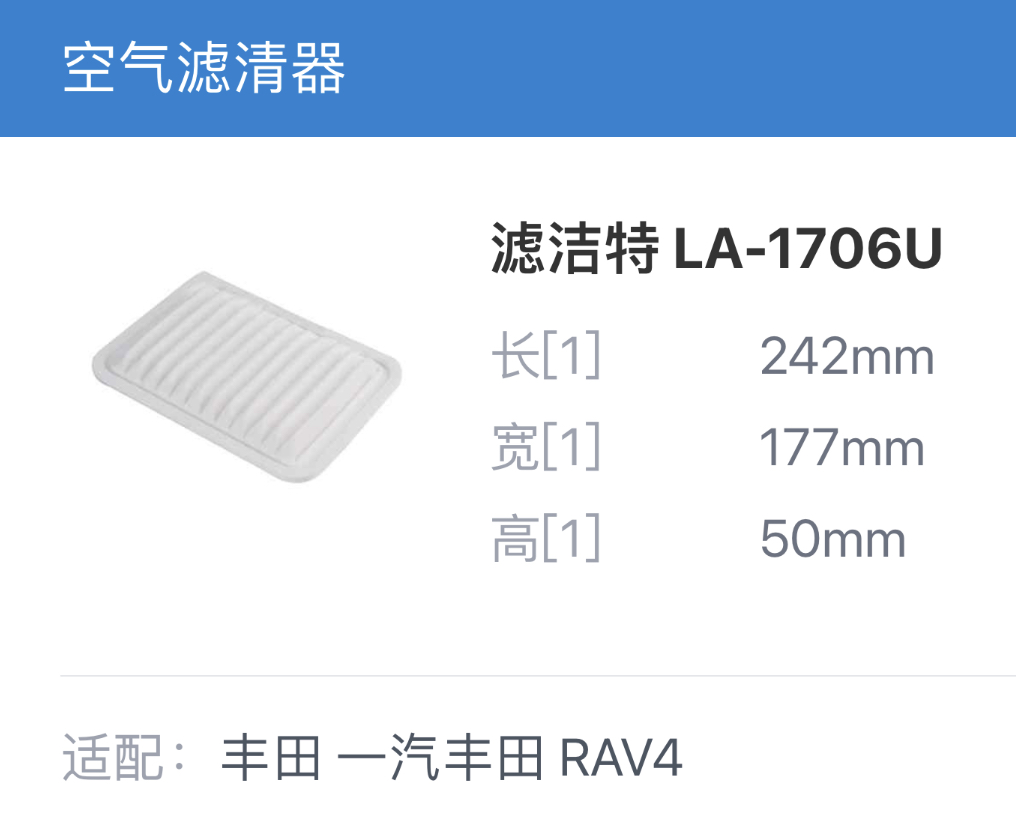Click the [1] footnote marker beside 高
This screenshot has height=838, width=1016.
(572, 538)
